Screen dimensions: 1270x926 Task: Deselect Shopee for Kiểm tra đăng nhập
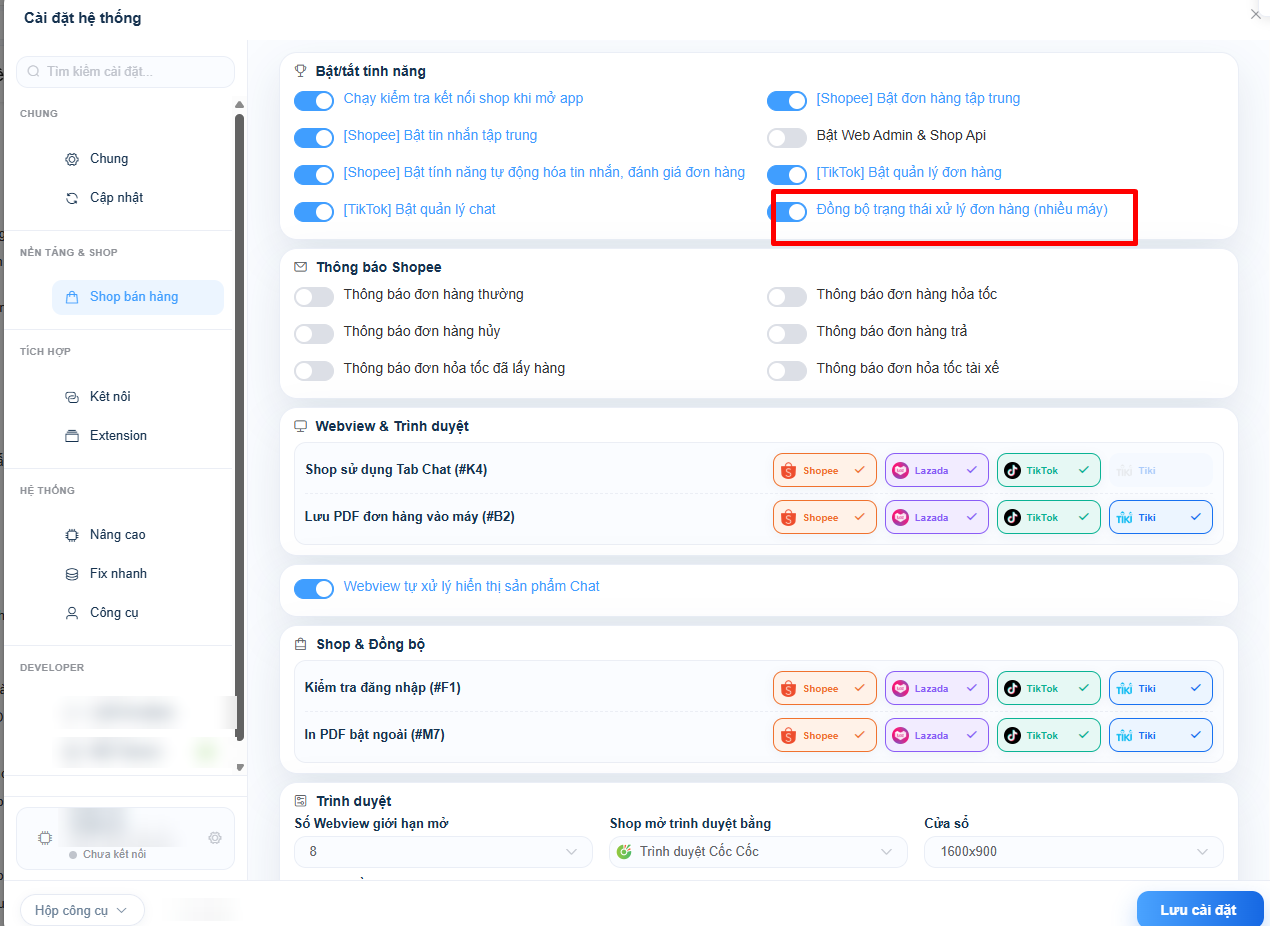(825, 688)
